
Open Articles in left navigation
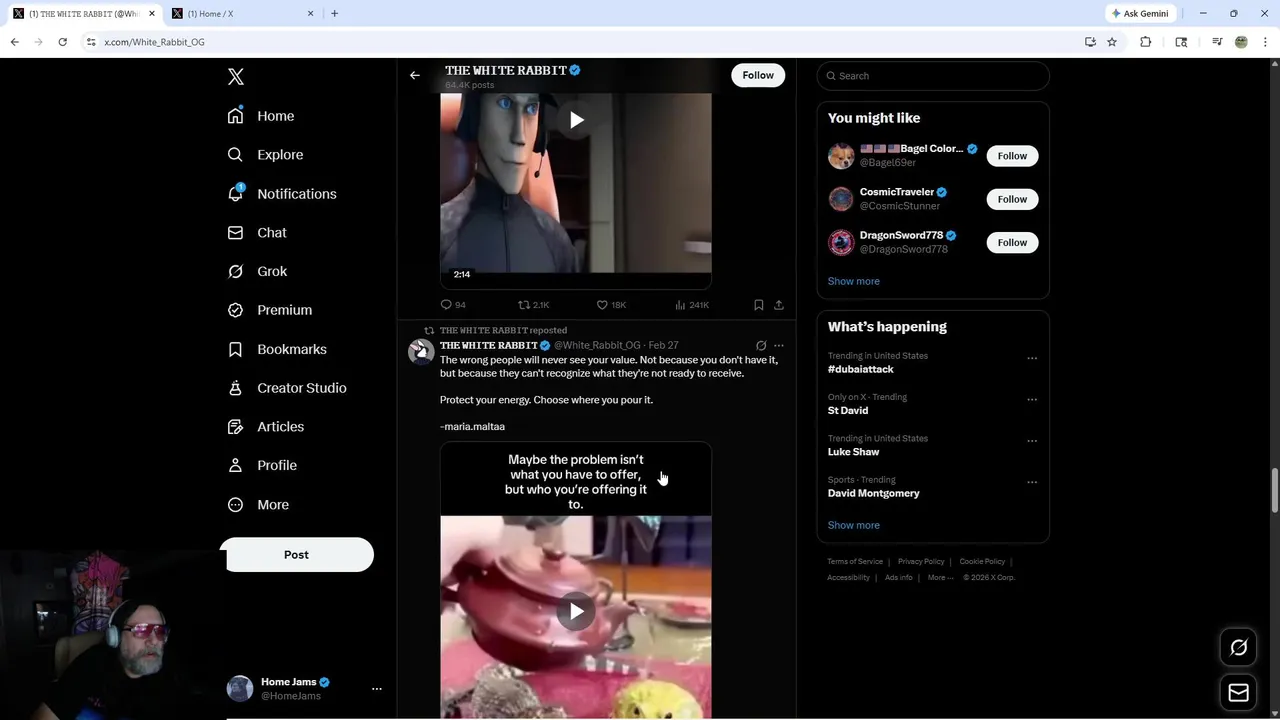tap(266, 427)
